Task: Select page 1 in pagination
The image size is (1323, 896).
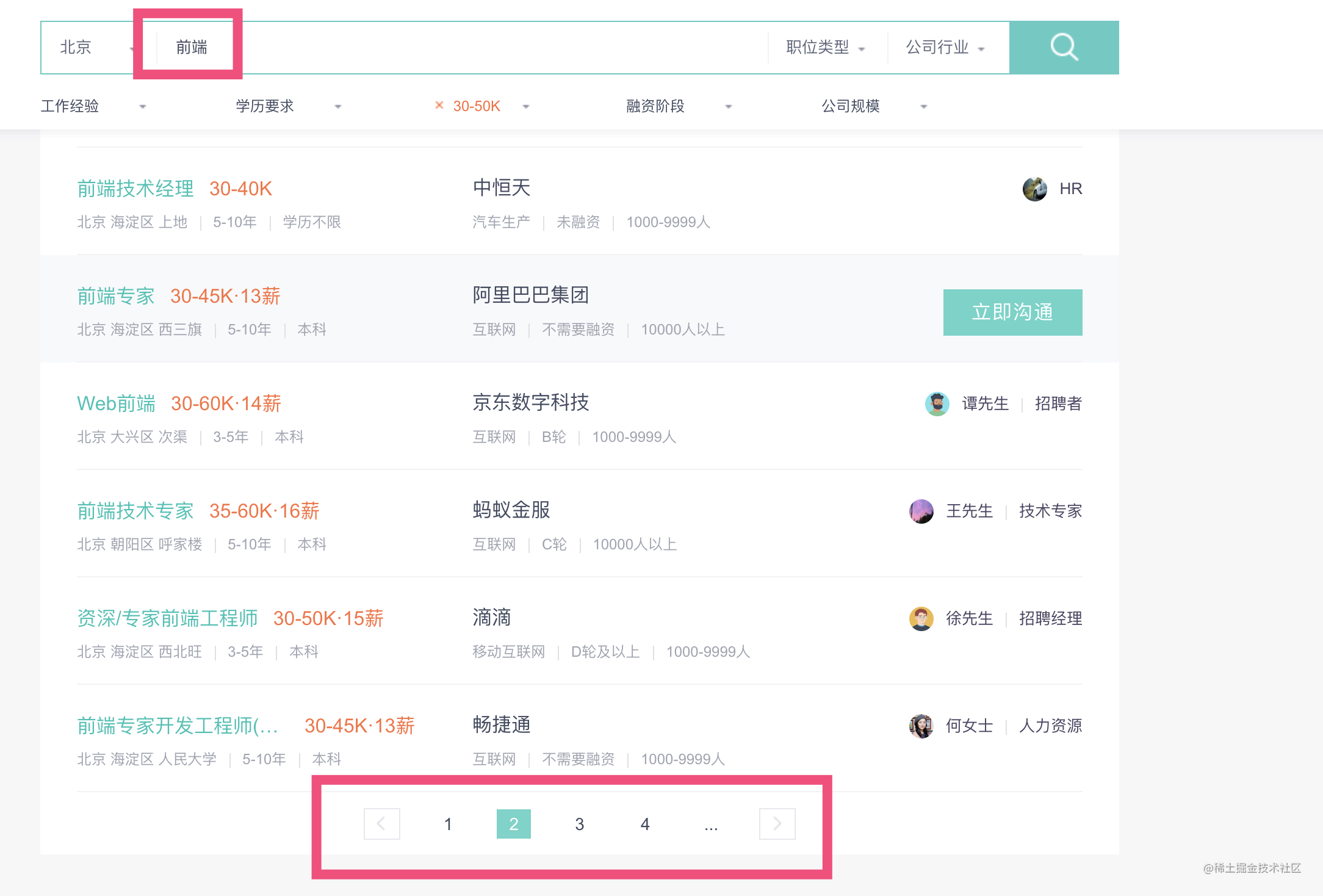Action: pyautogui.click(x=448, y=824)
